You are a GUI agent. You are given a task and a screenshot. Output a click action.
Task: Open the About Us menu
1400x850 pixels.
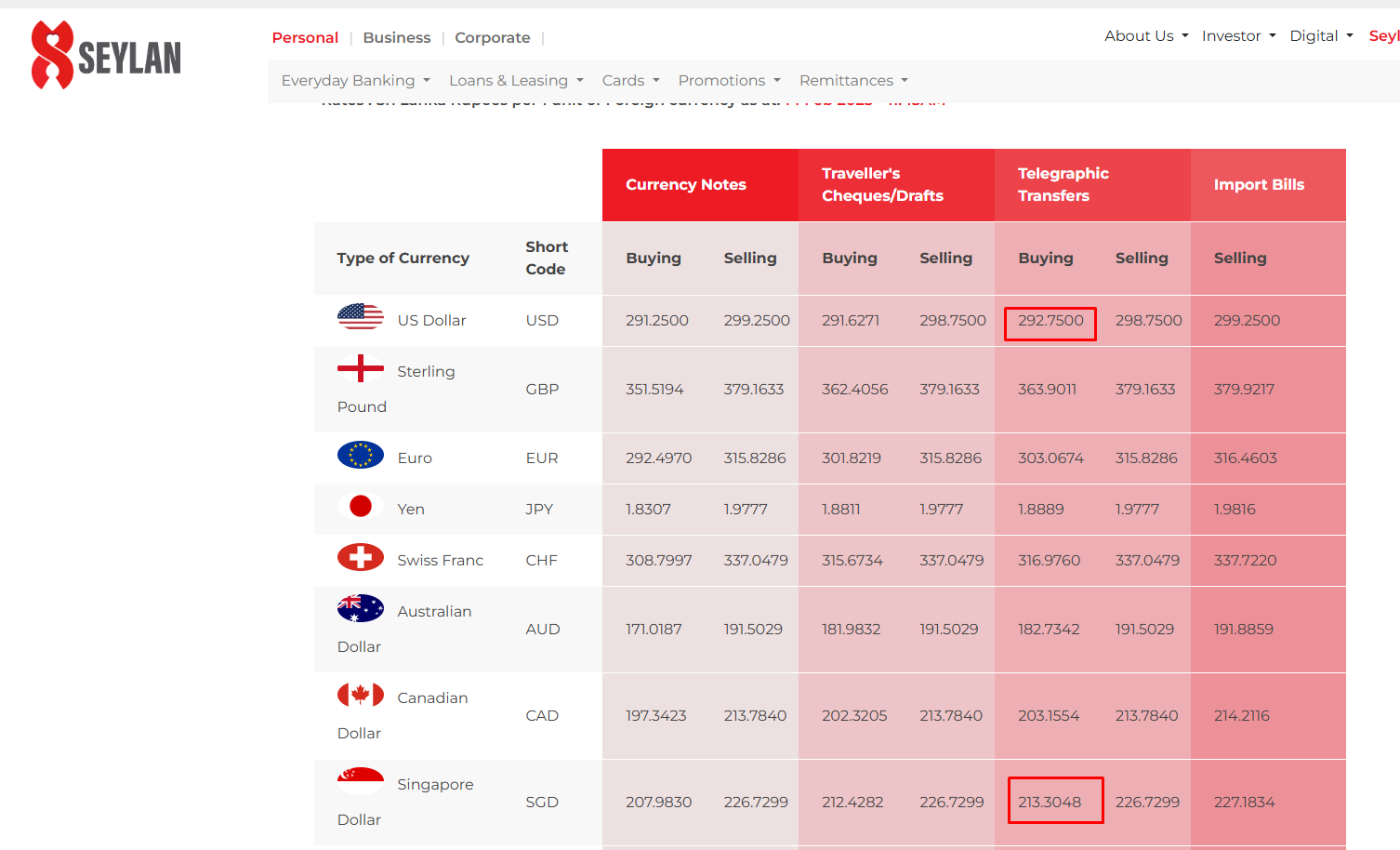1146,36
